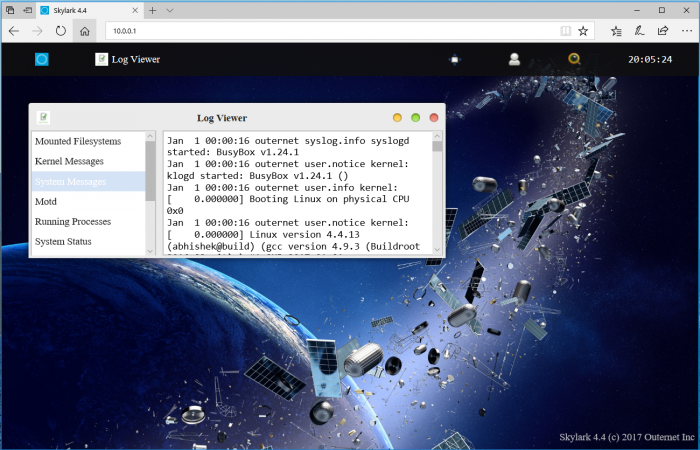Image resolution: width=700 pixels, height=450 pixels.
Task: Click the address bar showing 10.0.0.1
Action: pyautogui.click(x=330, y=31)
